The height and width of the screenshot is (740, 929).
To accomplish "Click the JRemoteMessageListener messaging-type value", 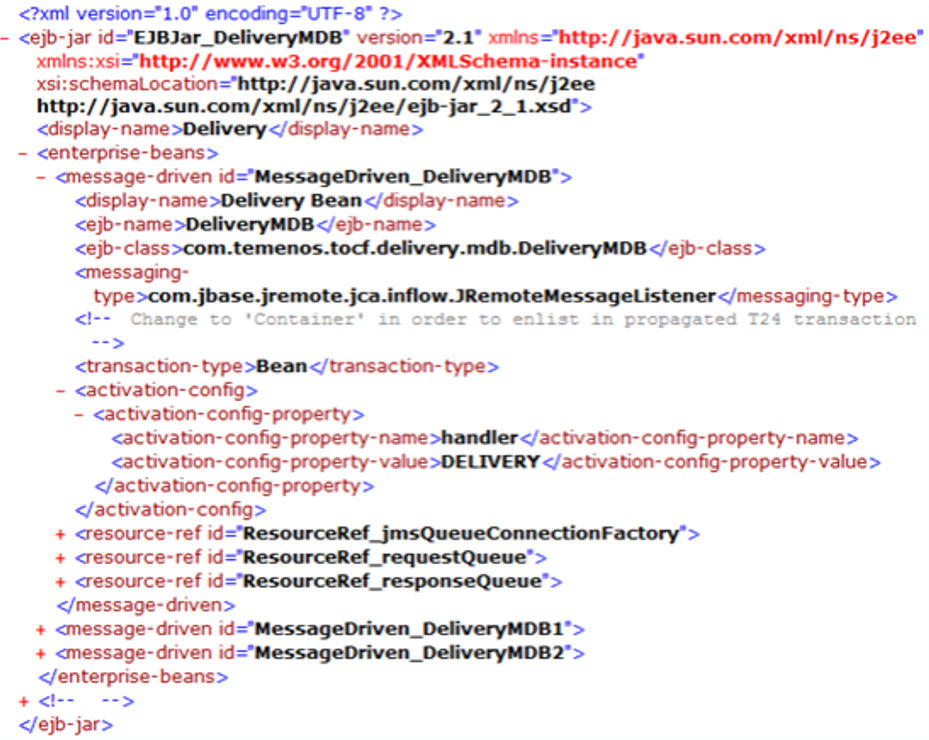I will point(433,296).
